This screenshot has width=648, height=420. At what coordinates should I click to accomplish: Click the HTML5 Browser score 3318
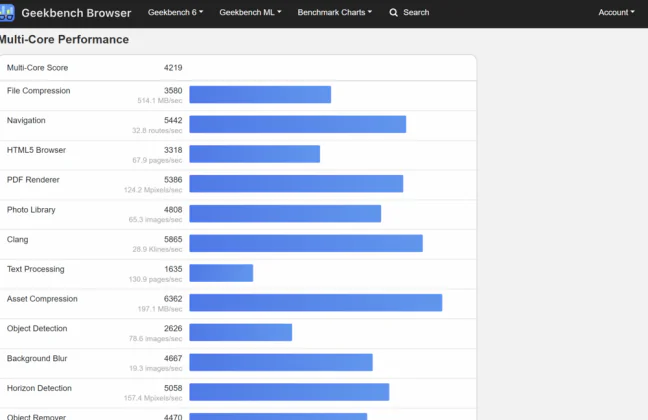tap(173, 150)
